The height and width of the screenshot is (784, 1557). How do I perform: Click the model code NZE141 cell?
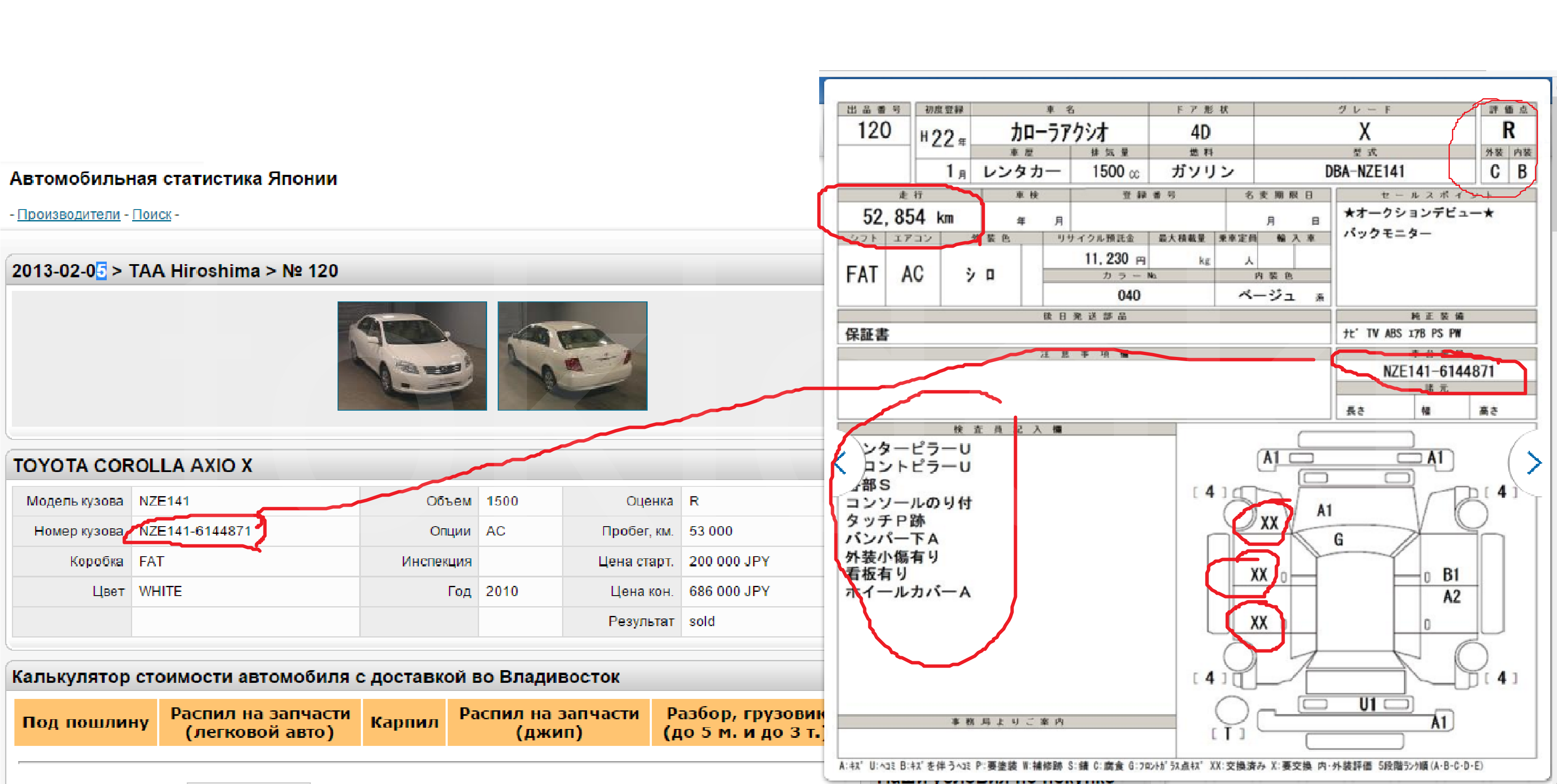tap(164, 501)
